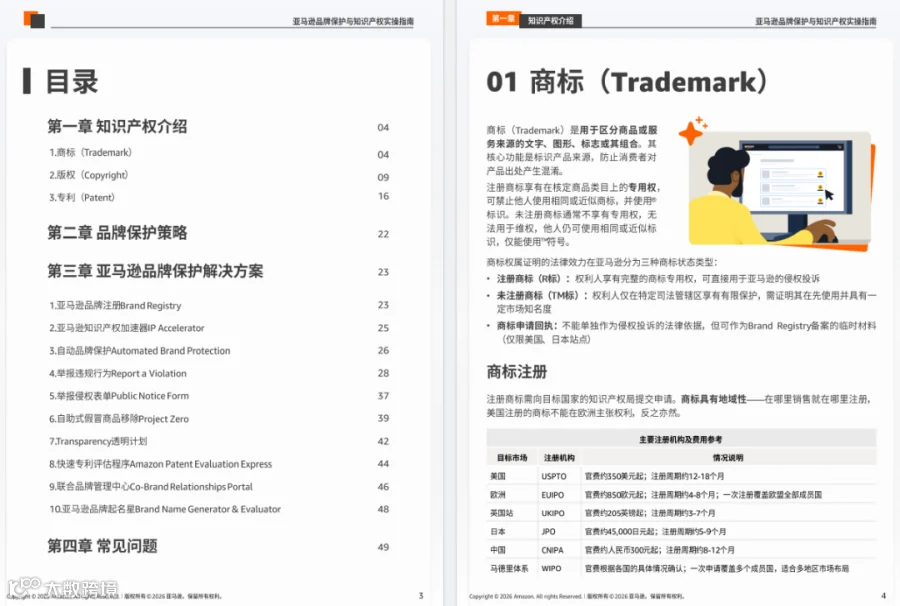This screenshot has height=606, width=900.
Task: Click page number 49 for 常见问题
Action: click(x=383, y=547)
